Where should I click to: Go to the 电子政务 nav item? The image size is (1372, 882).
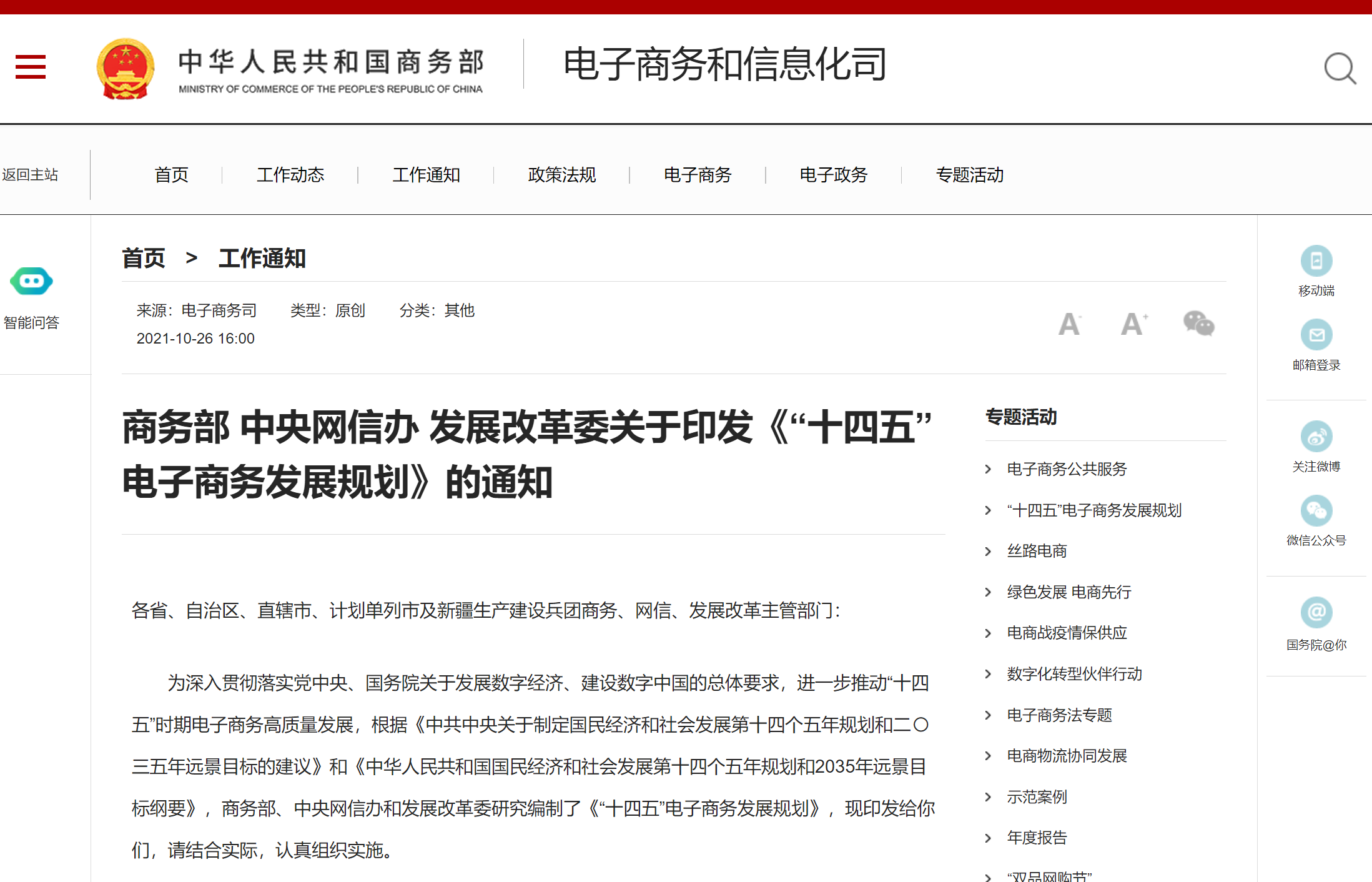point(833,175)
